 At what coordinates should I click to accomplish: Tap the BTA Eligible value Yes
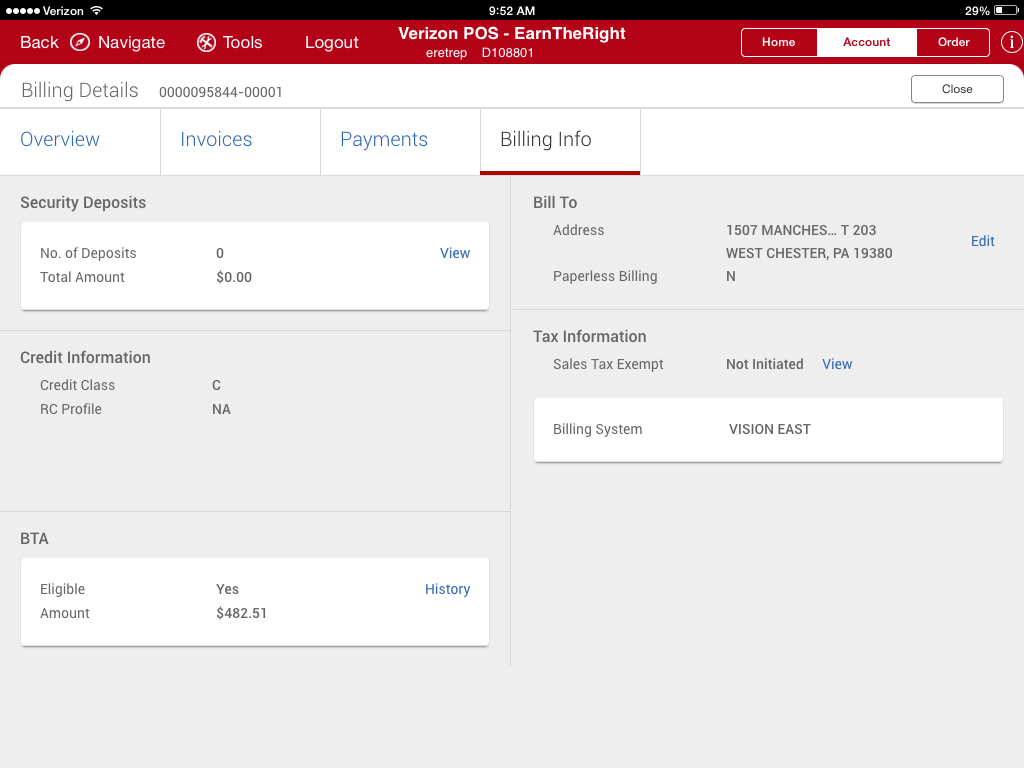227,589
